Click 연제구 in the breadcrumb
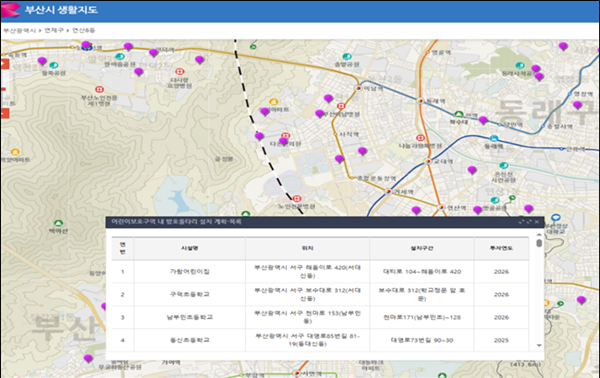This screenshot has width=600, height=378. coord(54,30)
